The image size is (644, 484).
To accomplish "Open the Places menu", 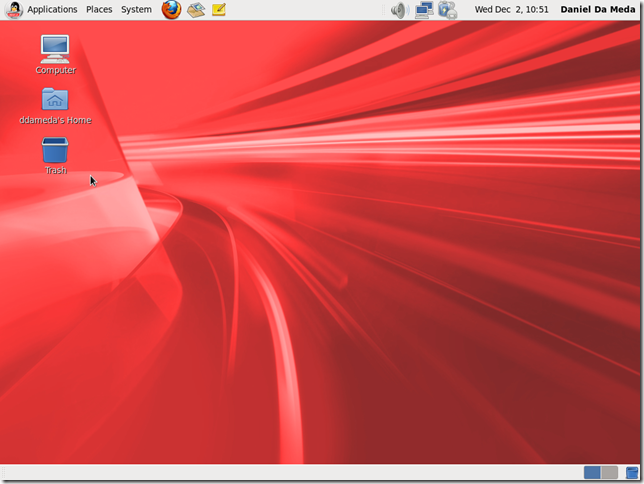I will 99,9.
